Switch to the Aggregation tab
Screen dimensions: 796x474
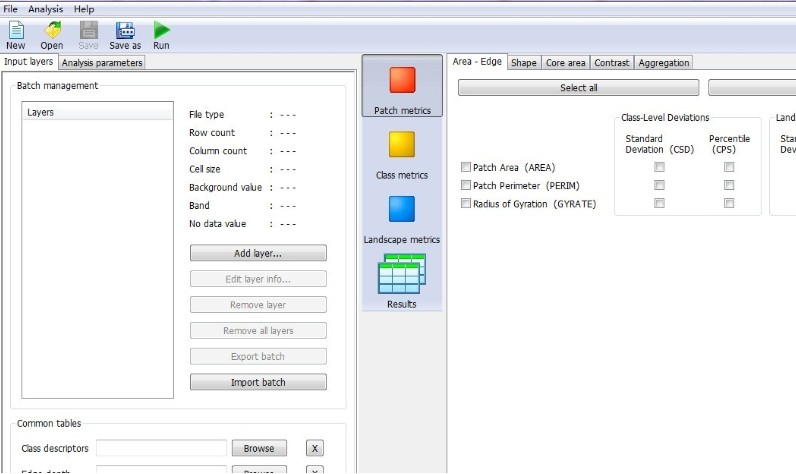(664, 63)
